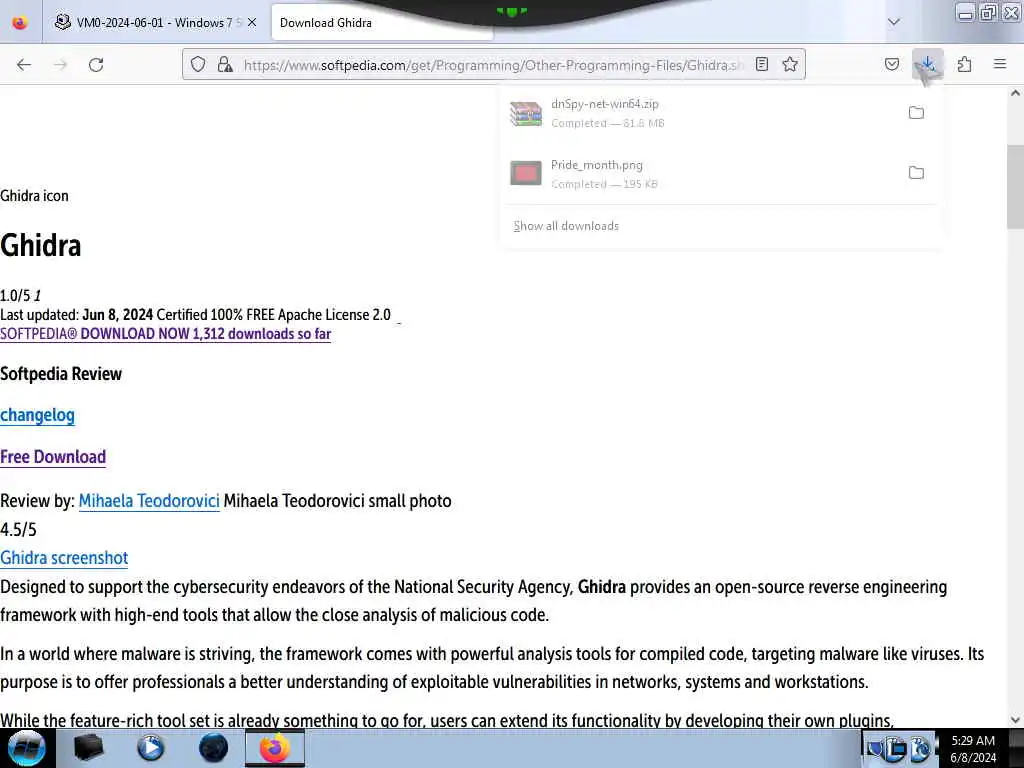Open the Pride_month.png download thumbnail
The height and width of the screenshot is (768, 1024).
coord(526,173)
